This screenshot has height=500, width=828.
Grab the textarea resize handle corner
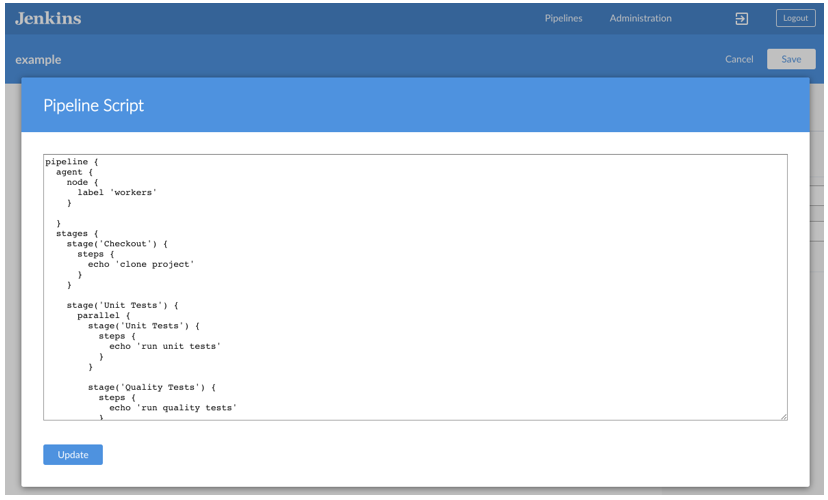pyautogui.click(x=782, y=416)
